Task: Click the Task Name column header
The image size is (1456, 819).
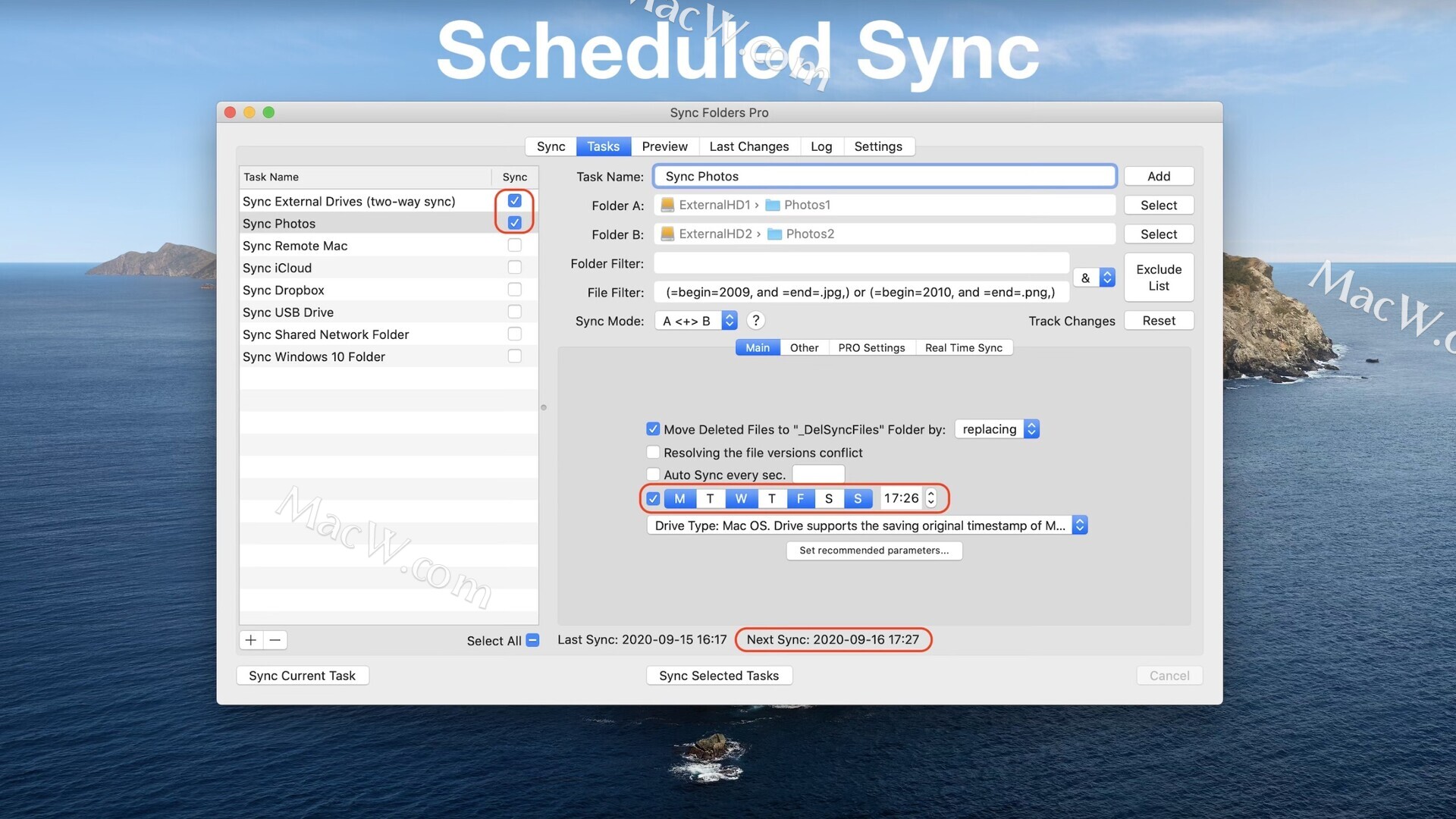Action: click(366, 177)
